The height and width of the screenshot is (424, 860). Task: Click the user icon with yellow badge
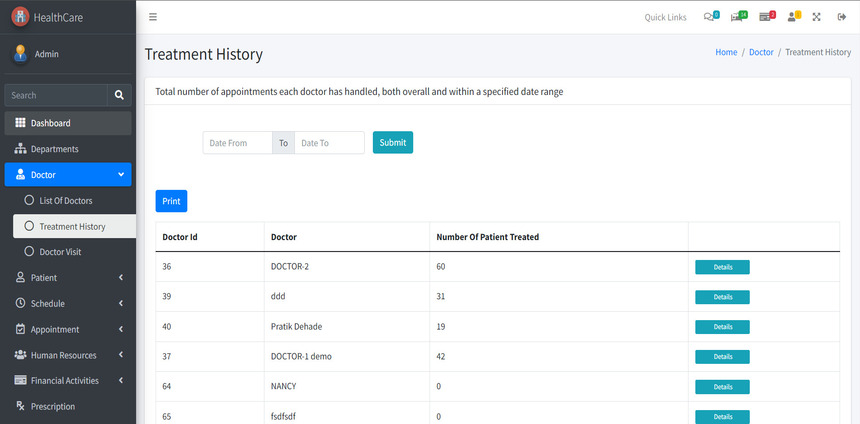click(793, 17)
